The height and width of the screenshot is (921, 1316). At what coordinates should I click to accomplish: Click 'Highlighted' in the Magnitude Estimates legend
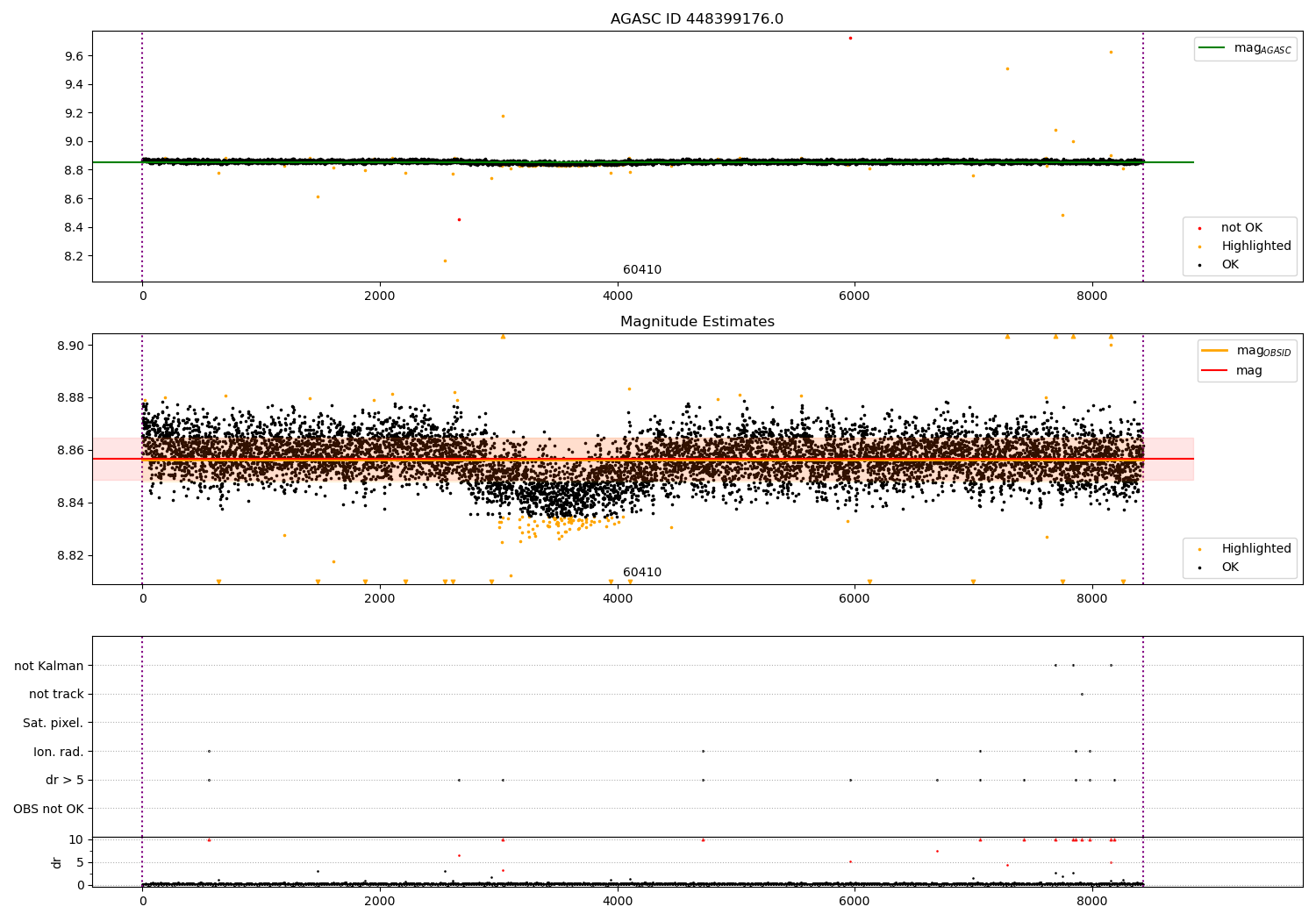1255,549
